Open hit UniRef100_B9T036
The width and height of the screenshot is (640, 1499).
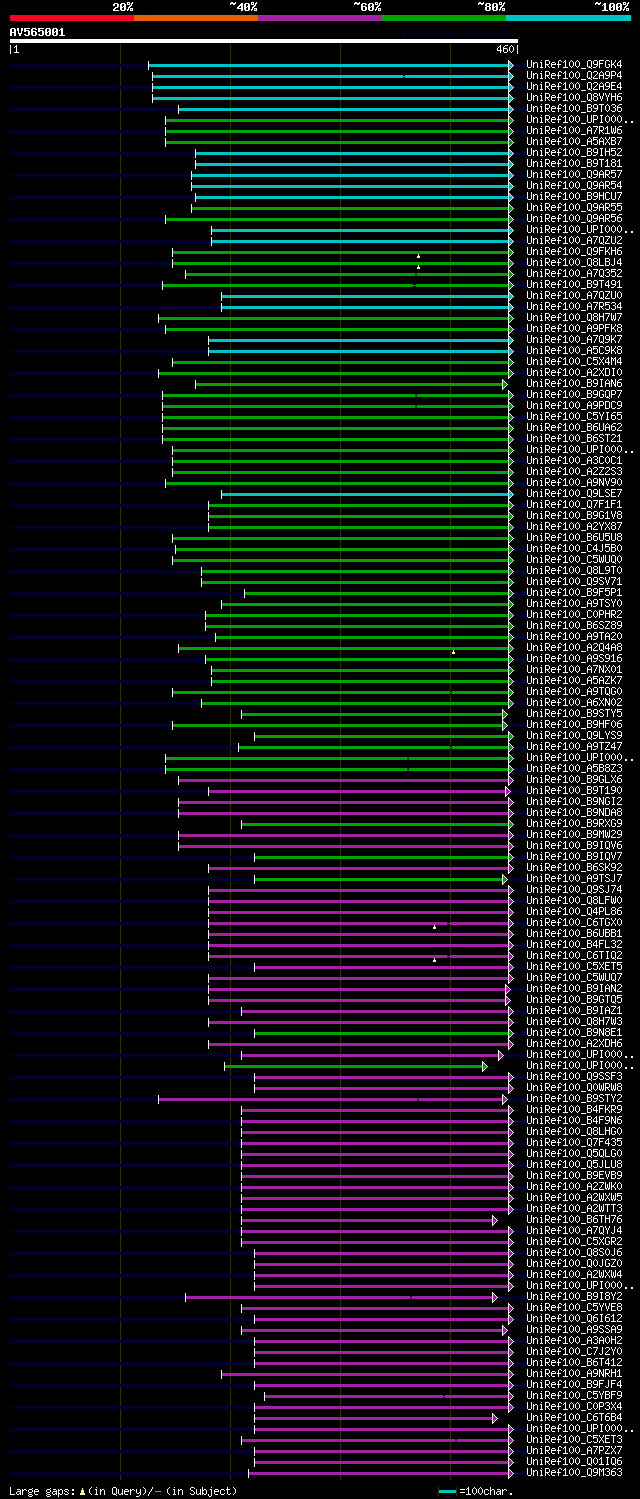click(574, 109)
